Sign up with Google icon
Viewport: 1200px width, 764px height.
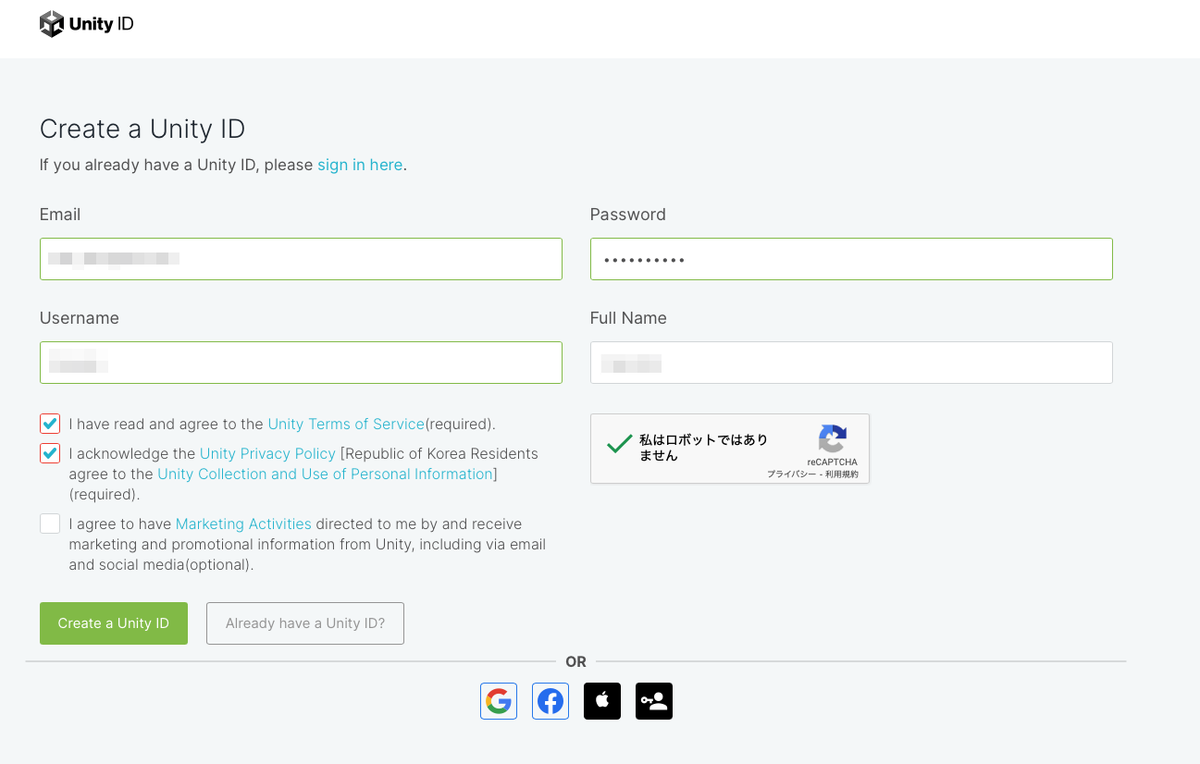pyautogui.click(x=498, y=701)
